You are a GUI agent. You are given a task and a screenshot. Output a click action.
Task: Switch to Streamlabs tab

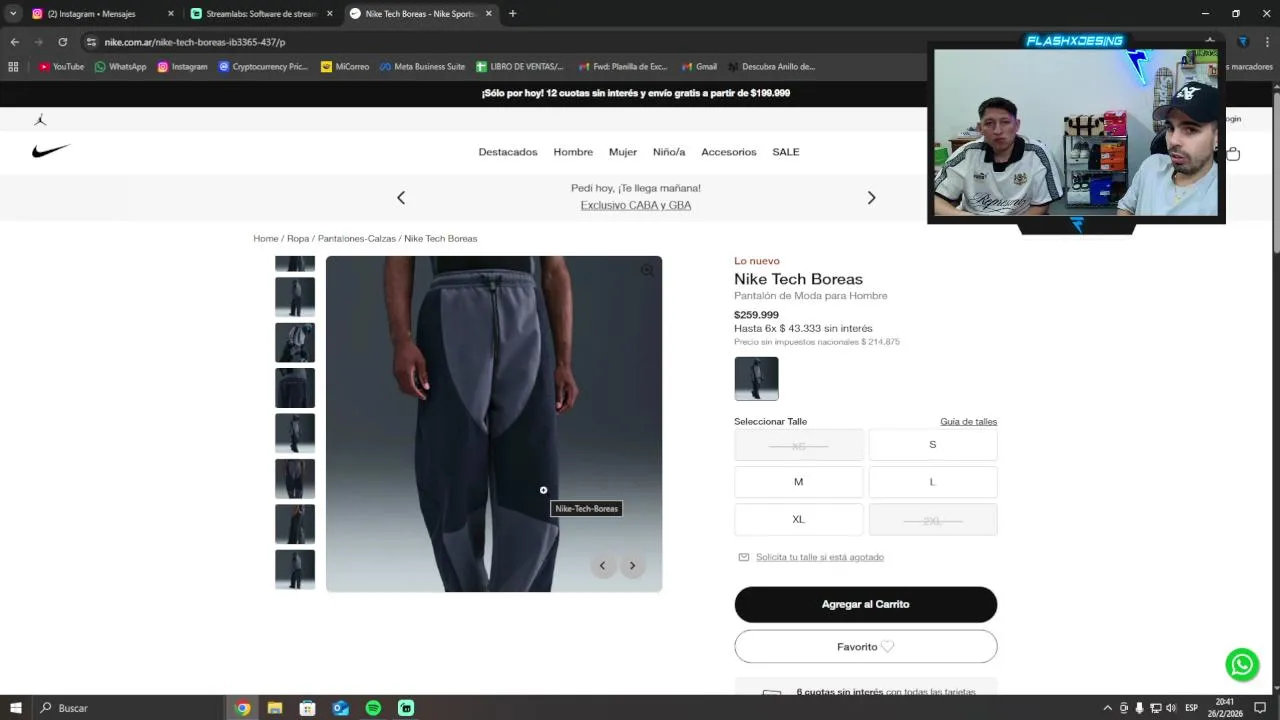(263, 14)
